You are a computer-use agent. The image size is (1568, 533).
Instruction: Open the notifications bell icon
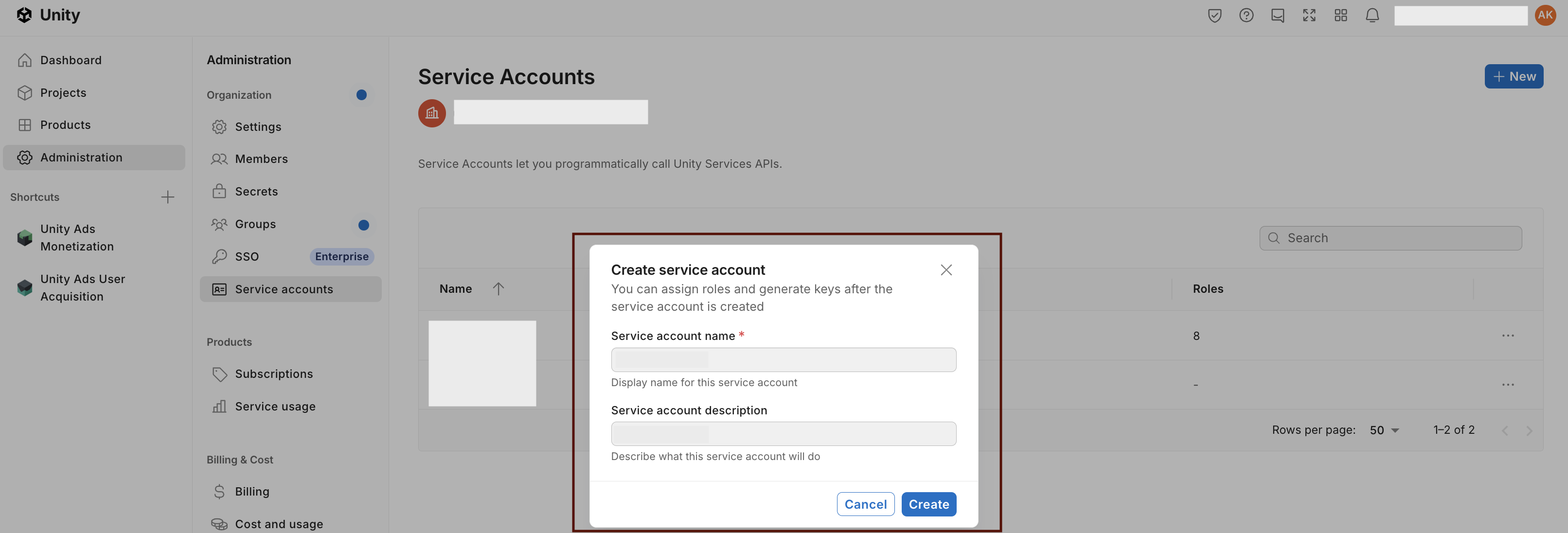(x=1372, y=15)
